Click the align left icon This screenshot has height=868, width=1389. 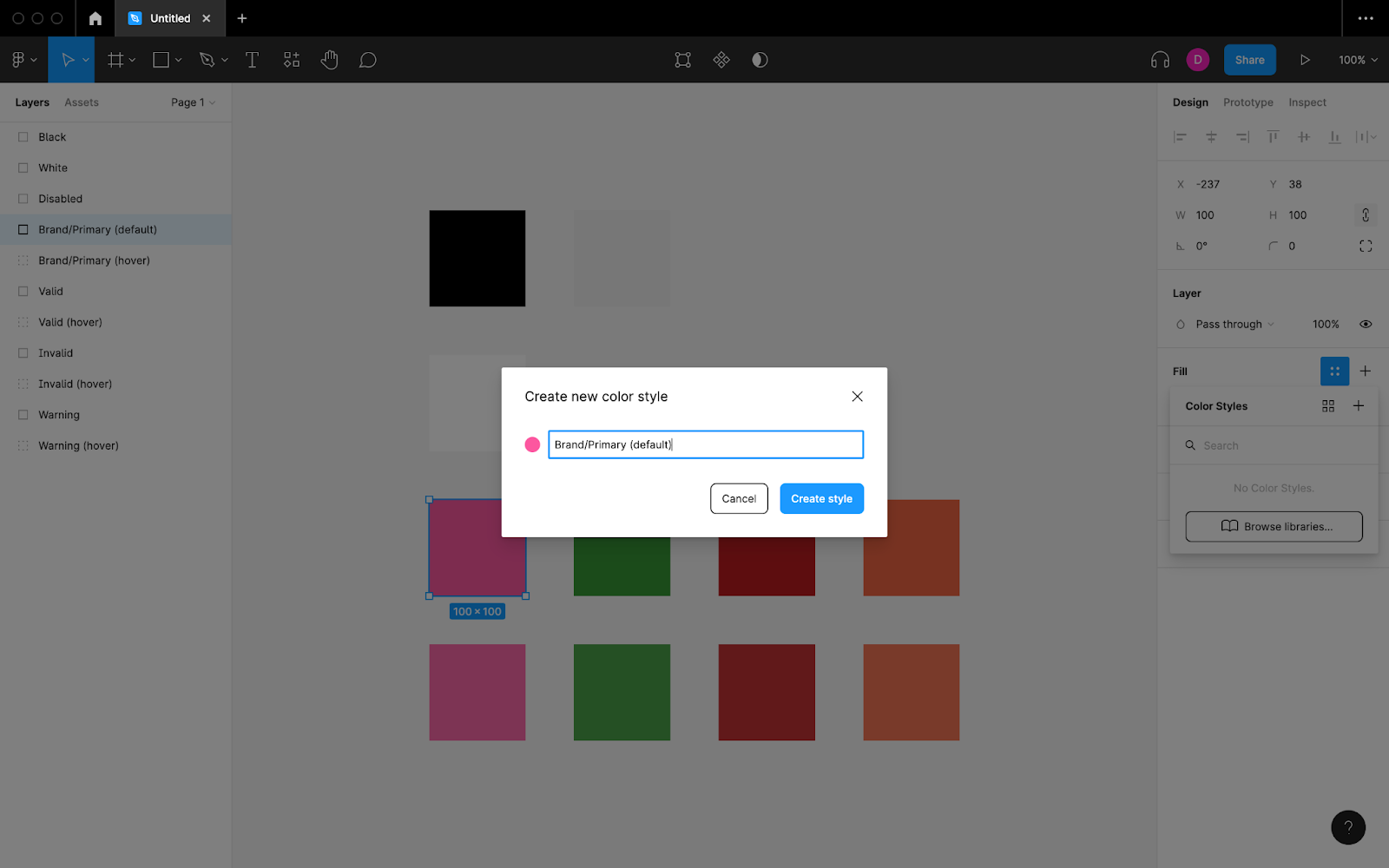1180,137
